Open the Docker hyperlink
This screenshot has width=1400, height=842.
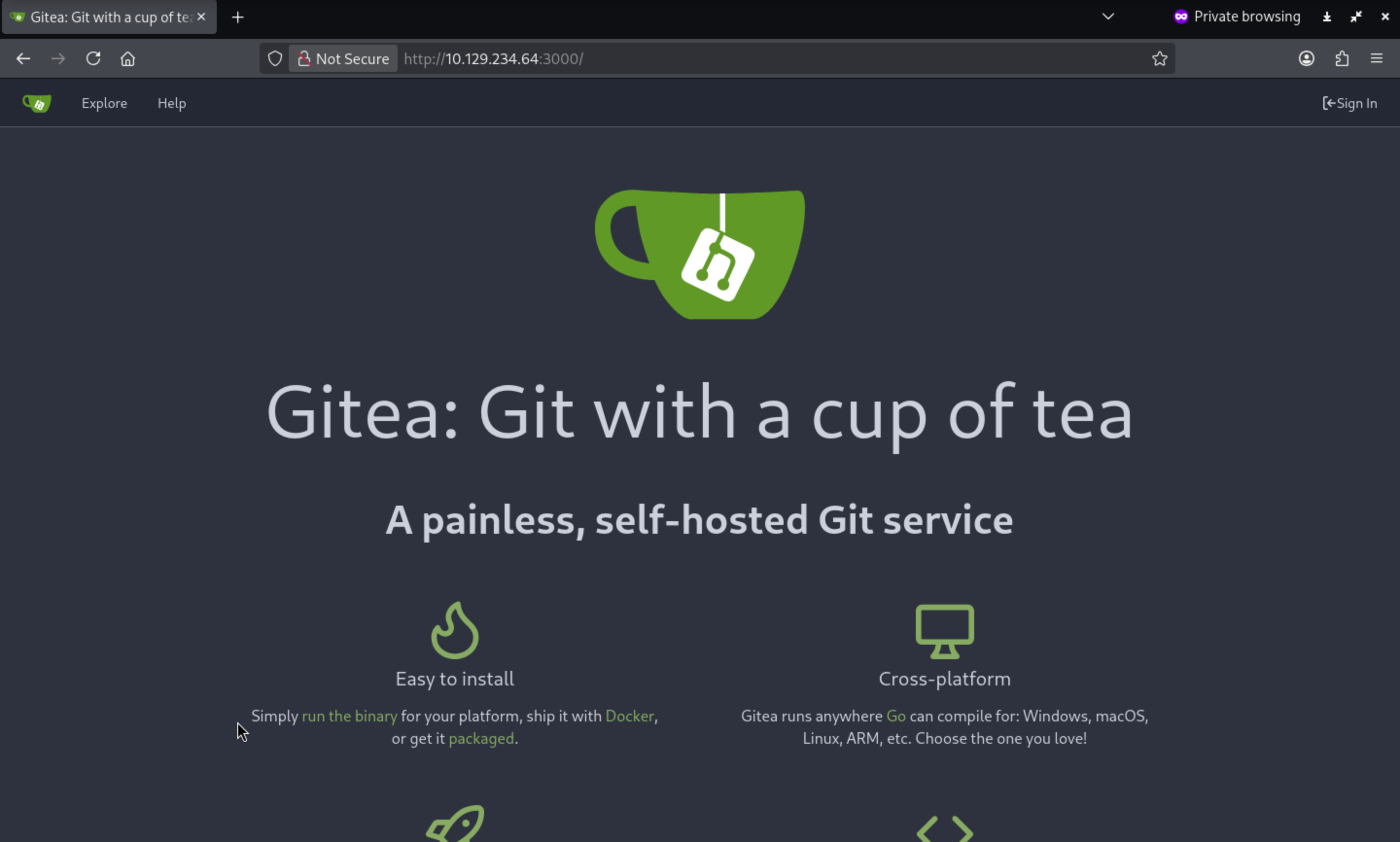pos(629,716)
